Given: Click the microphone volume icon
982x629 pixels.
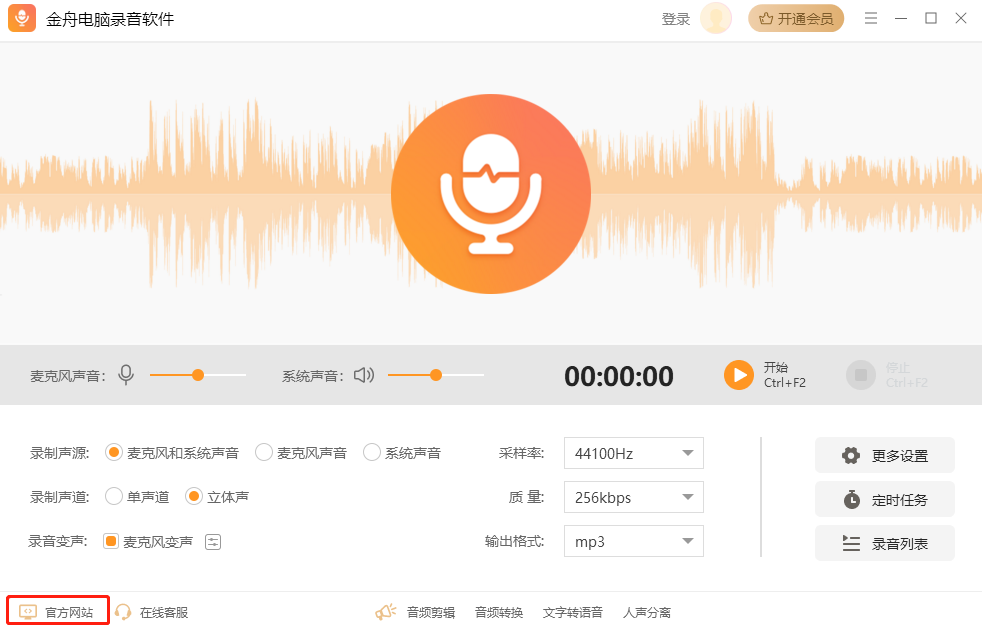Looking at the screenshot, I should click(x=124, y=374).
